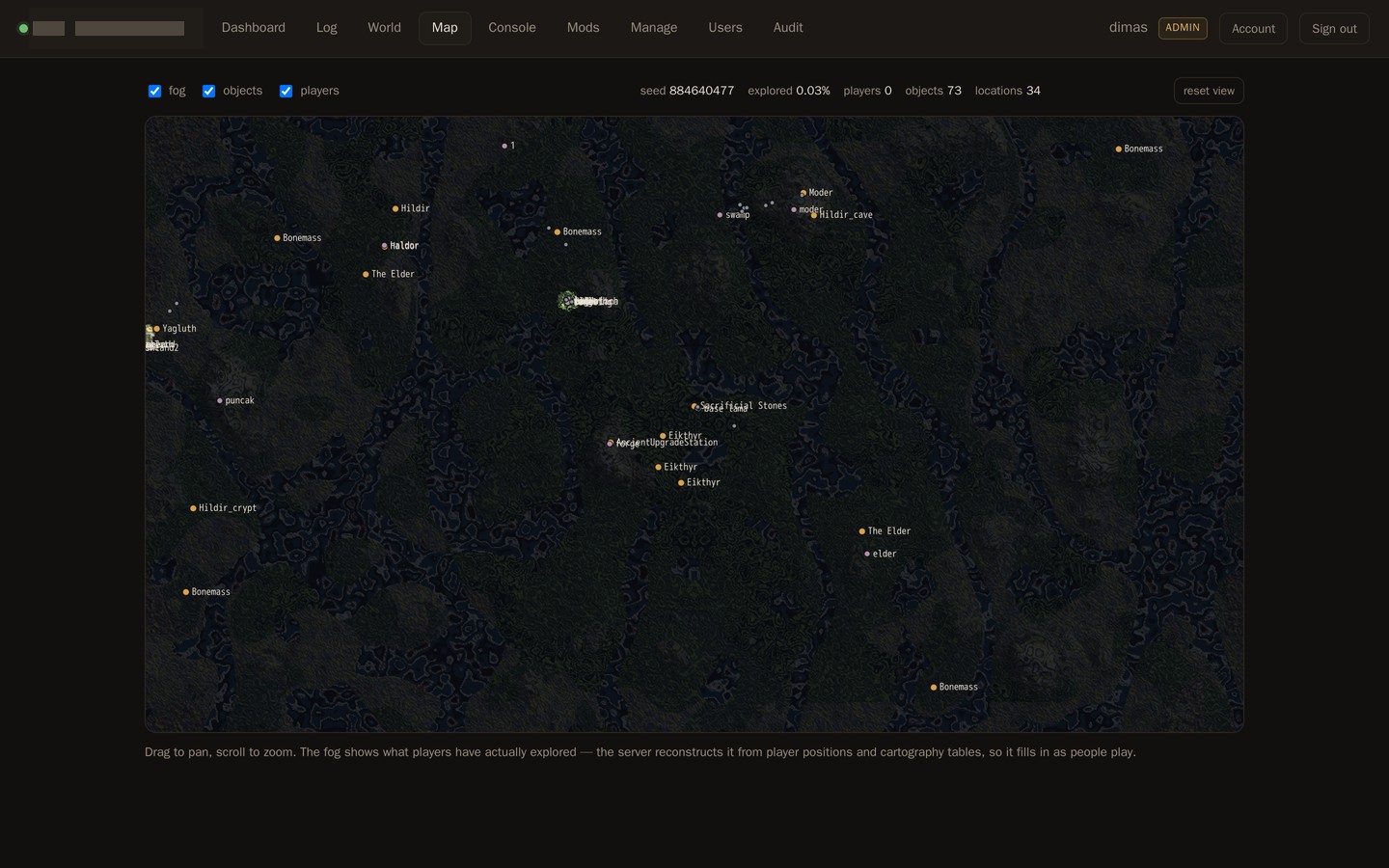Click the ADMIN badge
This screenshot has height=868, width=1389.
[1183, 28]
